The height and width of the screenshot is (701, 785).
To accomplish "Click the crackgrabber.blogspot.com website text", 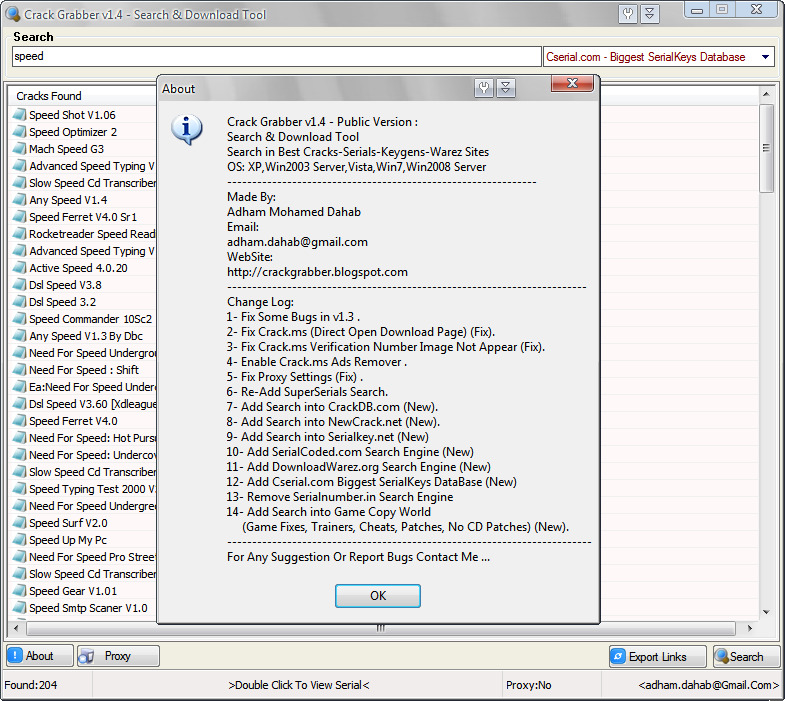I will click(x=317, y=272).
